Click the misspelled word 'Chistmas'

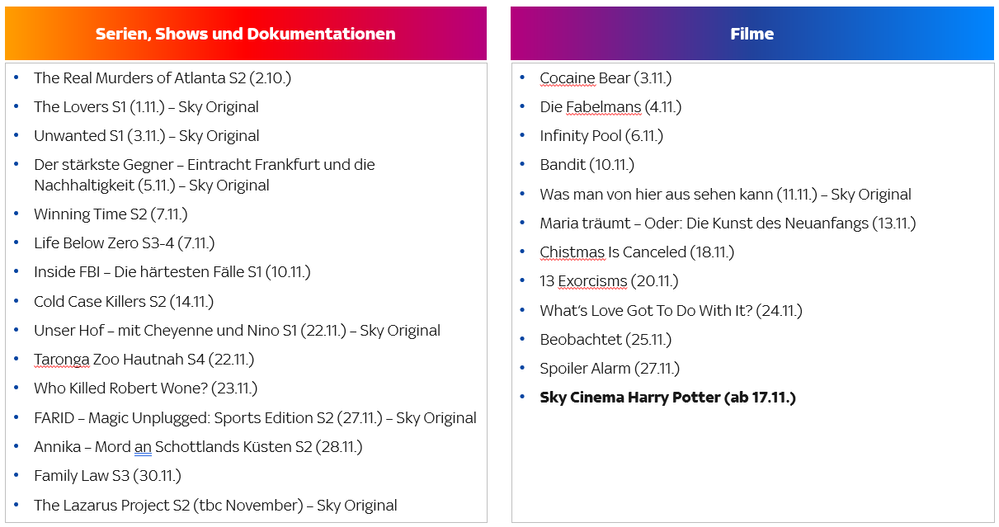(x=572, y=252)
